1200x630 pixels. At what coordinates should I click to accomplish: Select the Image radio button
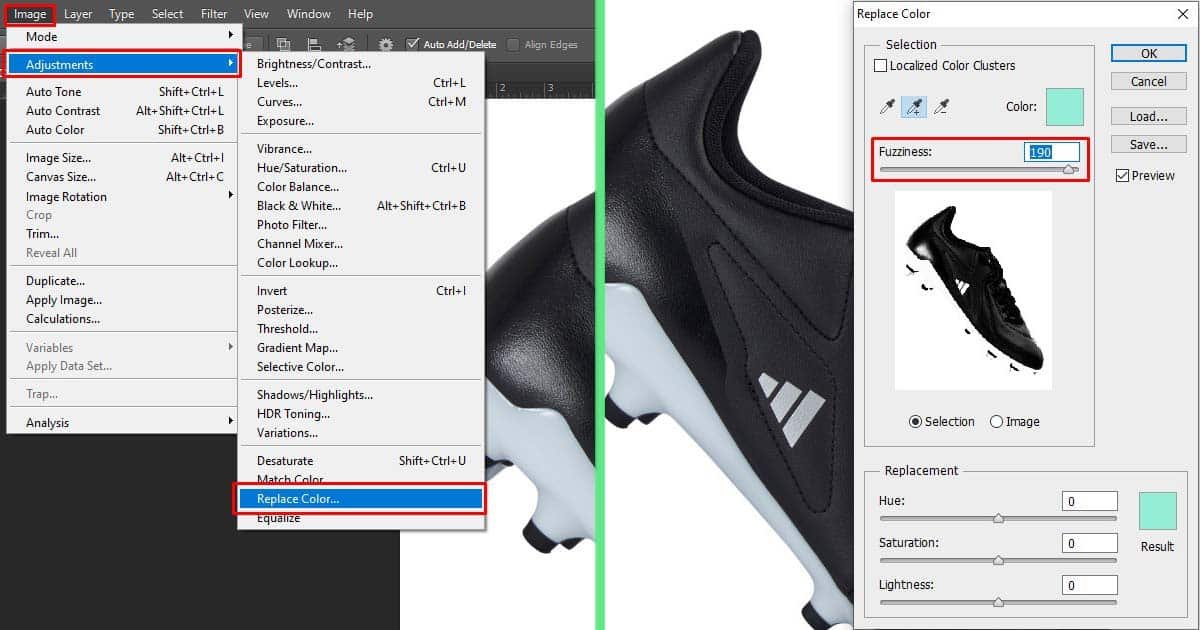pos(999,421)
